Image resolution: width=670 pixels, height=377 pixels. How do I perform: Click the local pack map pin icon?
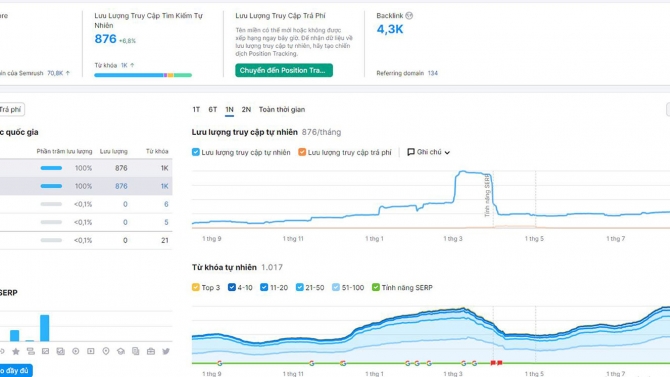106,351
